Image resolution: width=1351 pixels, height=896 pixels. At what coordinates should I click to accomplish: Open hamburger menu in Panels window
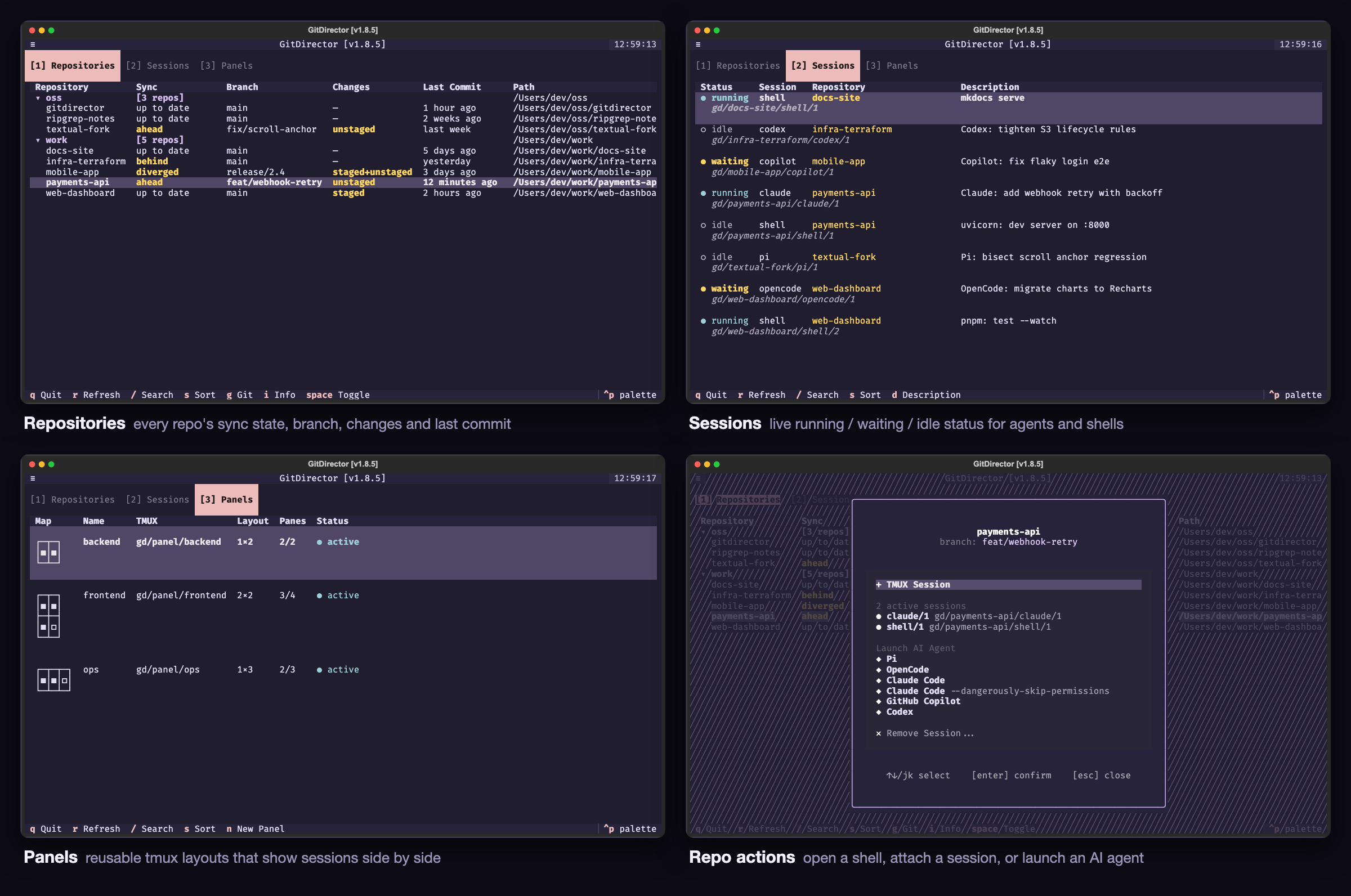pos(33,478)
